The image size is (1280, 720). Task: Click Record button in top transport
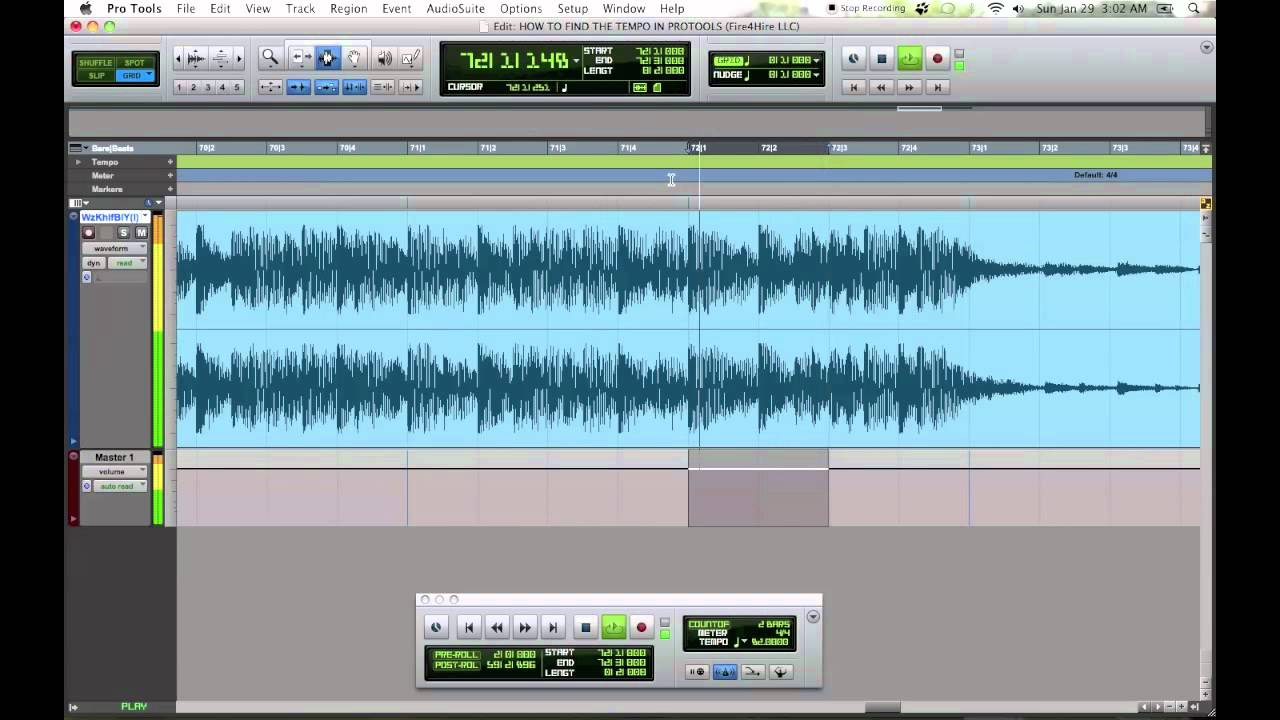click(937, 59)
